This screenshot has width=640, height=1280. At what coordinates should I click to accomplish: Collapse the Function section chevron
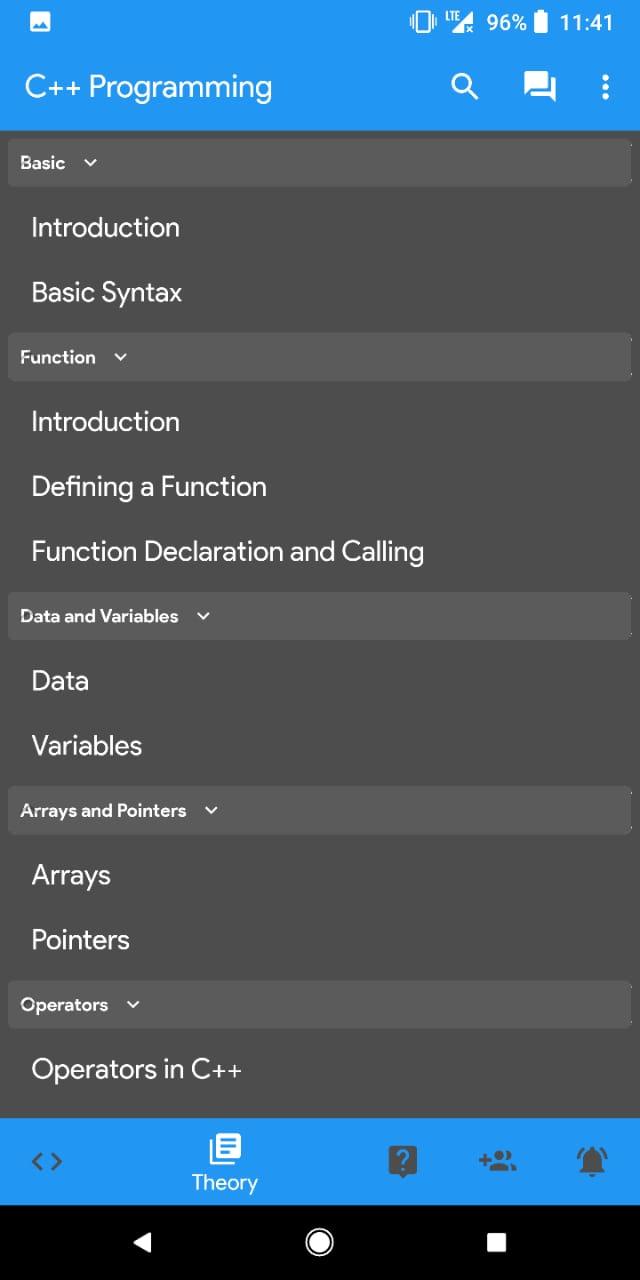click(x=121, y=357)
